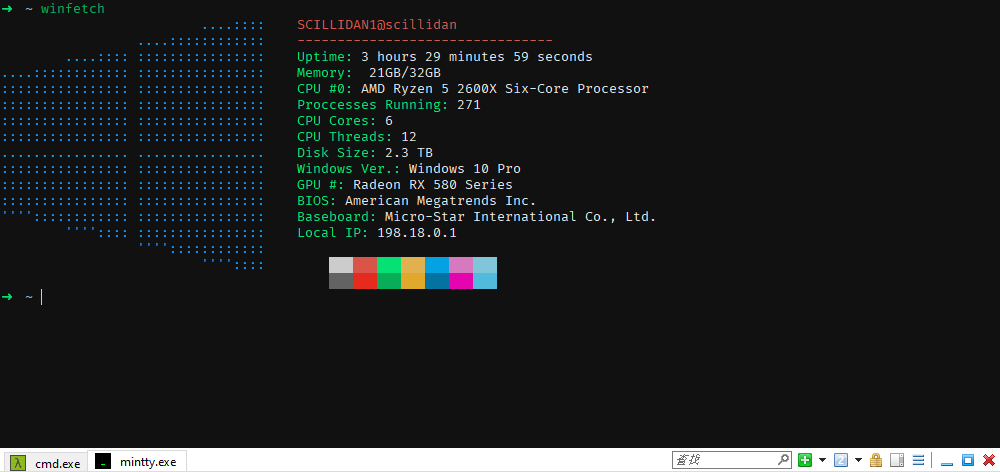Screen dimensions: 1000x472
Task: Click the '198.18.0.1' local IP value
Action: (417, 232)
